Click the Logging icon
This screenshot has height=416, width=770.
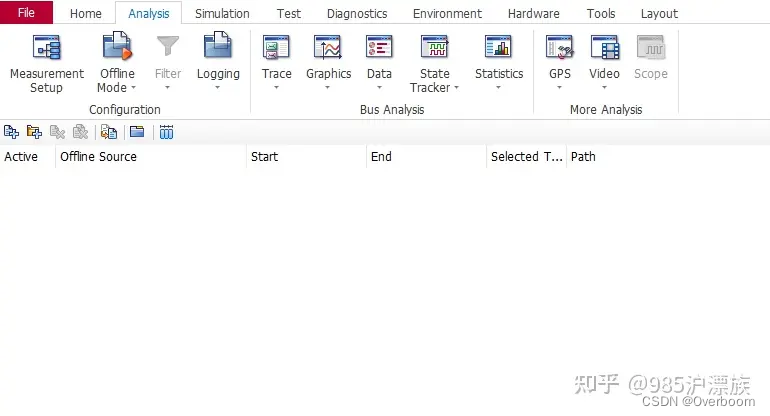click(x=218, y=46)
